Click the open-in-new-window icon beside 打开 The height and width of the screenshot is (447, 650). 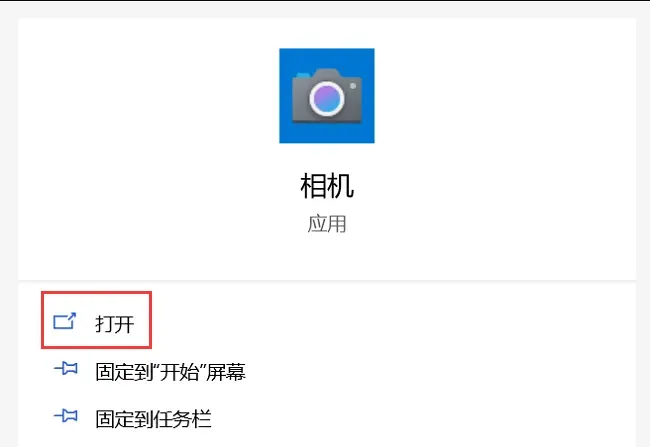65,321
